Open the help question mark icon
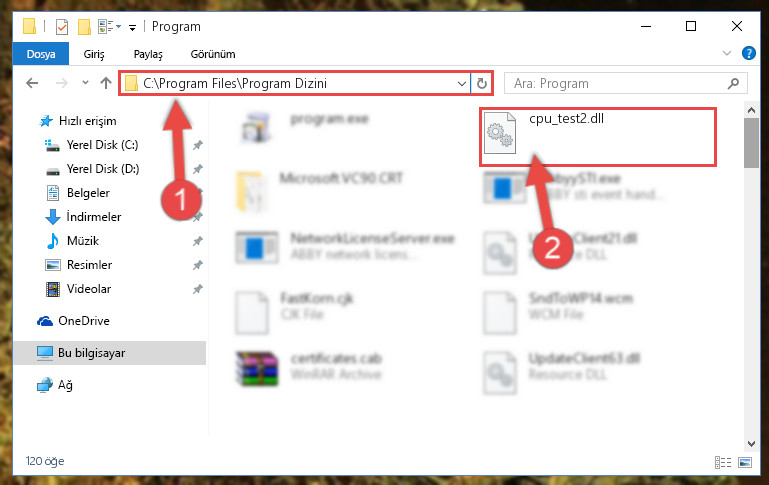Screen dimensions: 769x485 click(x=748, y=53)
